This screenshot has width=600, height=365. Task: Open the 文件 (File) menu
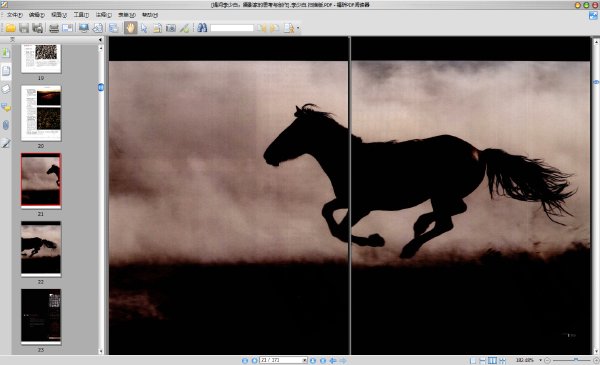(x=15, y=15)
